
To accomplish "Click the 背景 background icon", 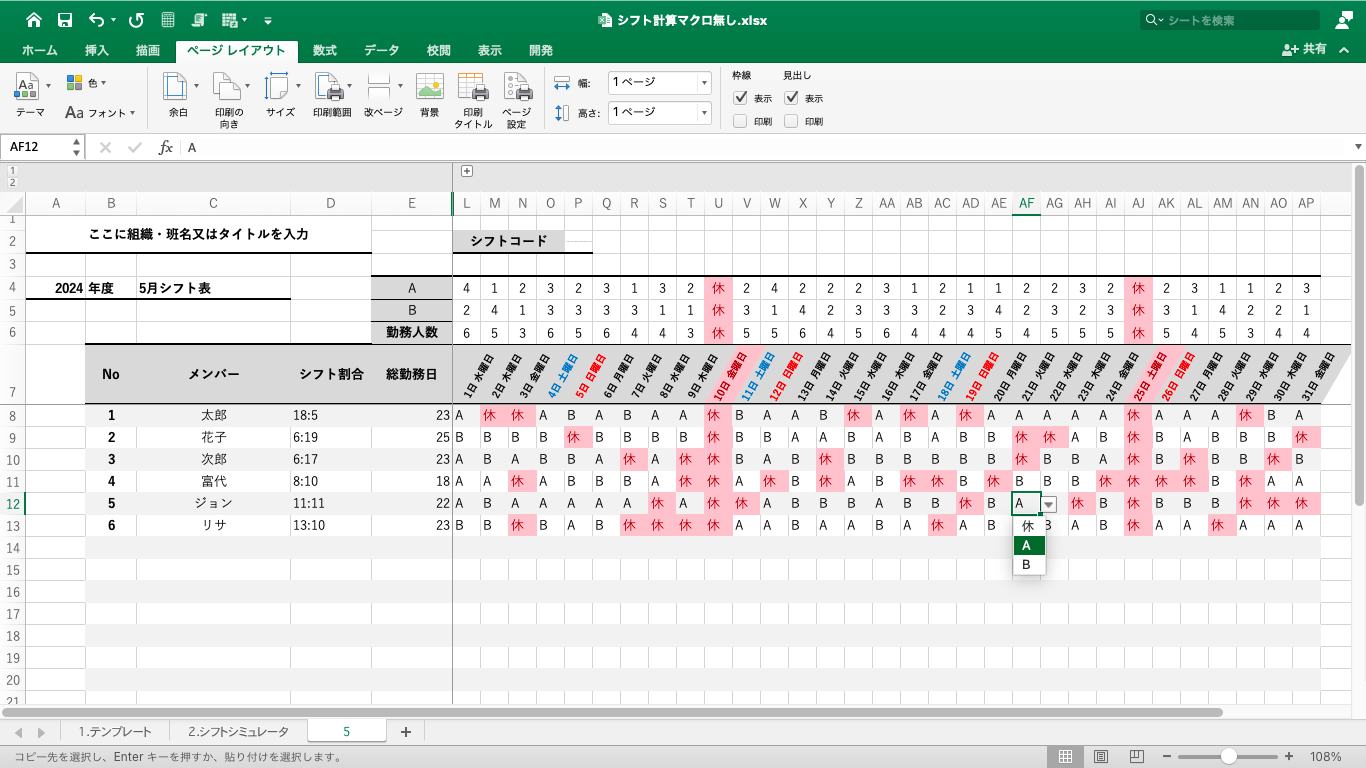I will [429, 98].
